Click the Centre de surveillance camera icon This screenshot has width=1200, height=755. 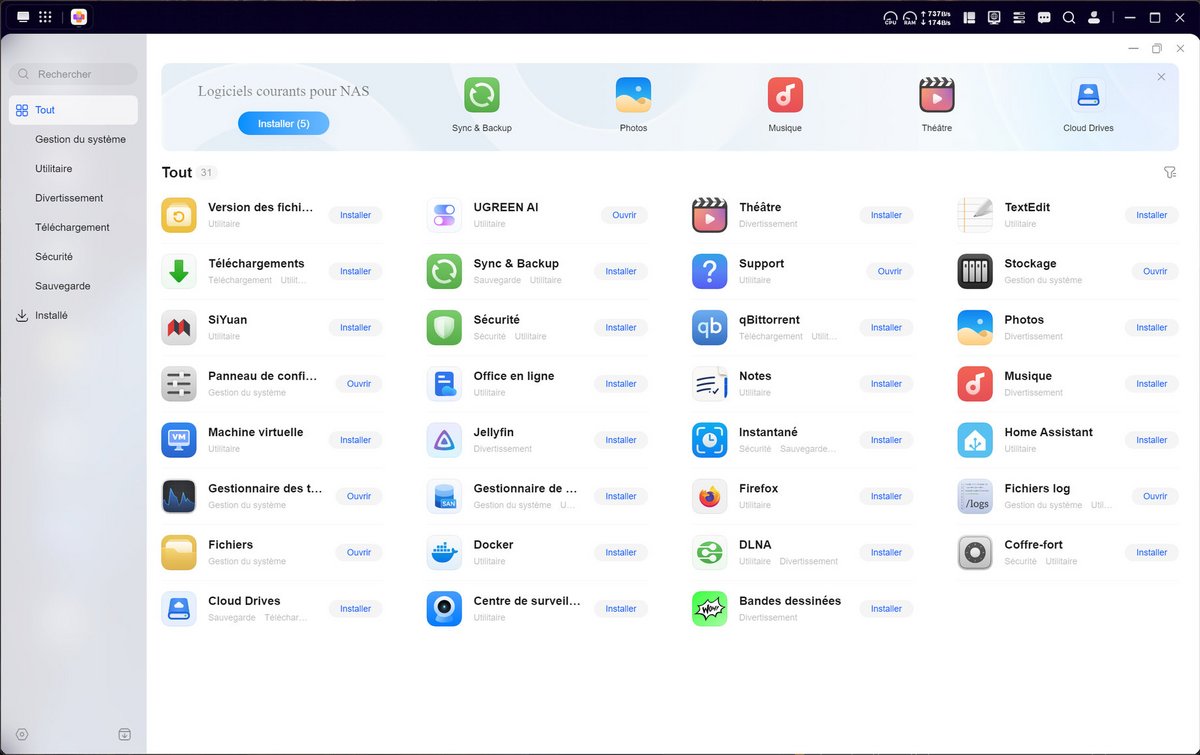pos(444,608)
